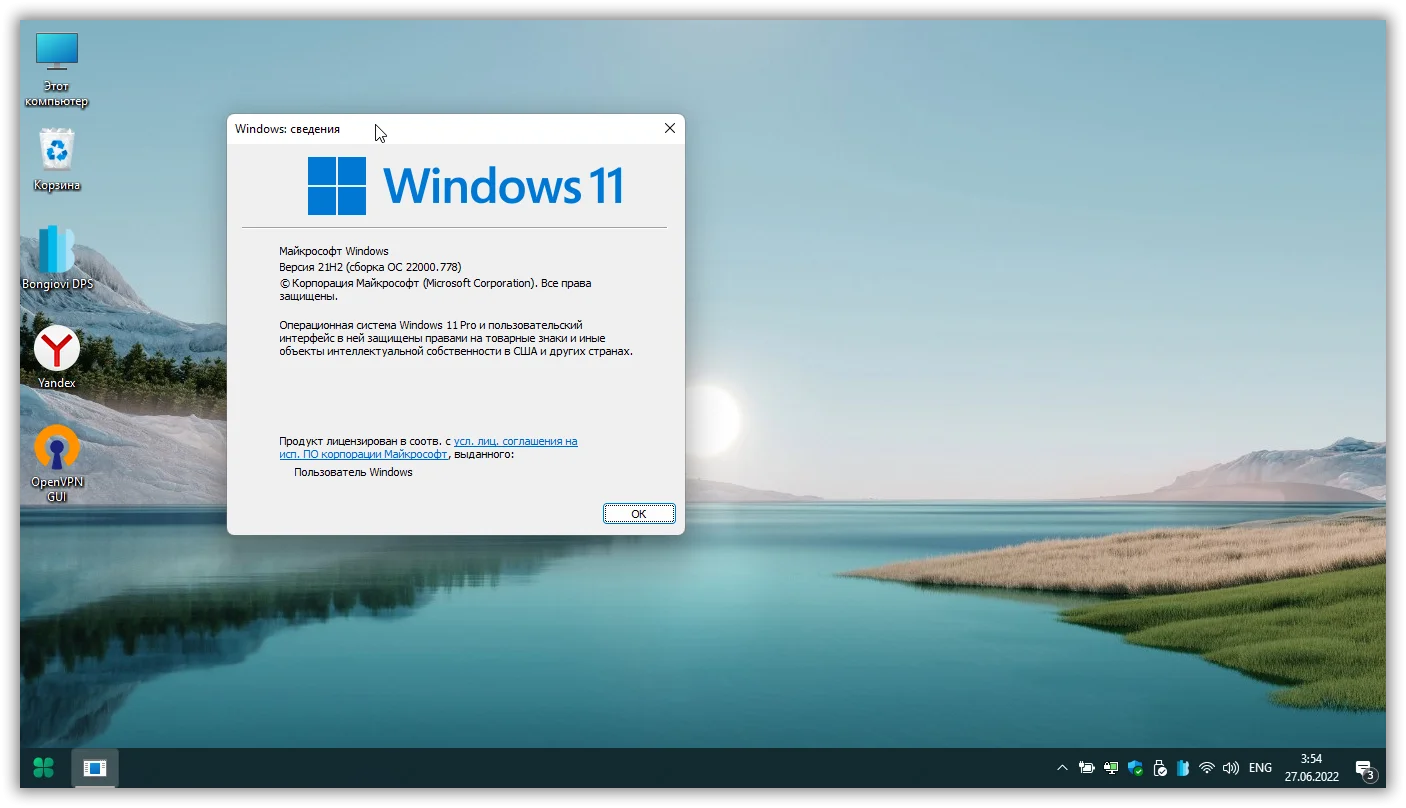This screenshot has height=808, width=1406.
Task: Click the Windows 11 logo banner
Action: (x=466, y=186)
